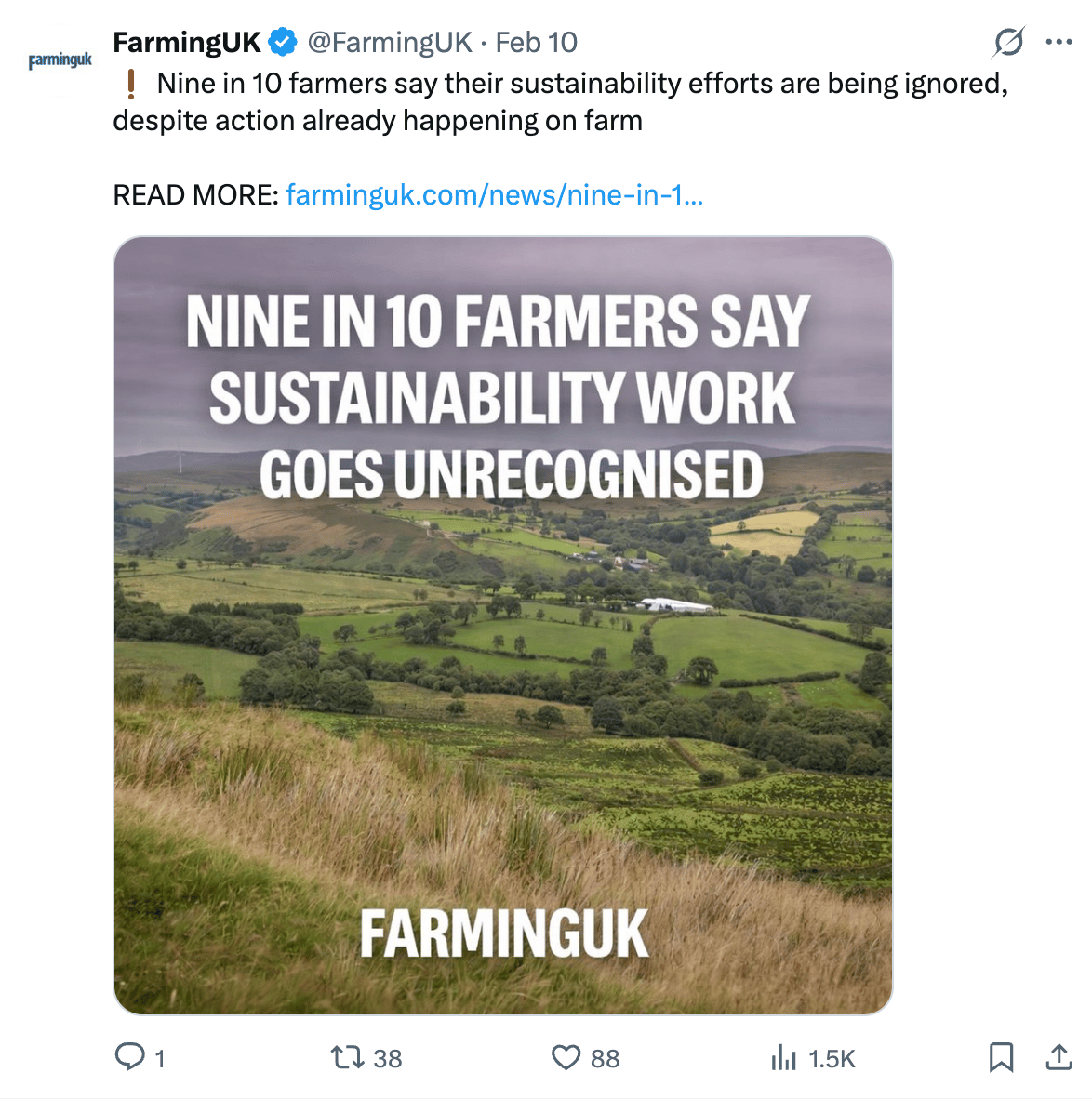
Task: Open the farminguk.com news article link
Action: [x=494, y=194]
